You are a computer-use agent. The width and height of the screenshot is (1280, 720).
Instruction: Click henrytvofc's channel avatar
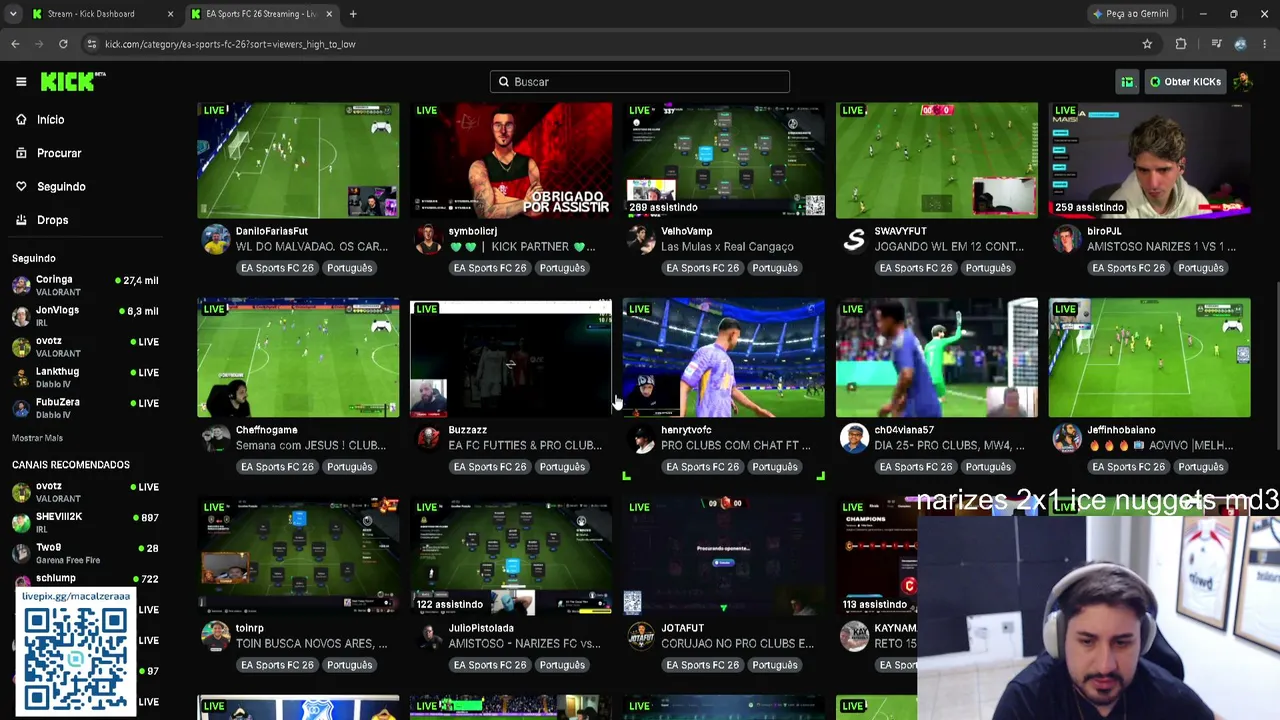[x=641, y=439]
